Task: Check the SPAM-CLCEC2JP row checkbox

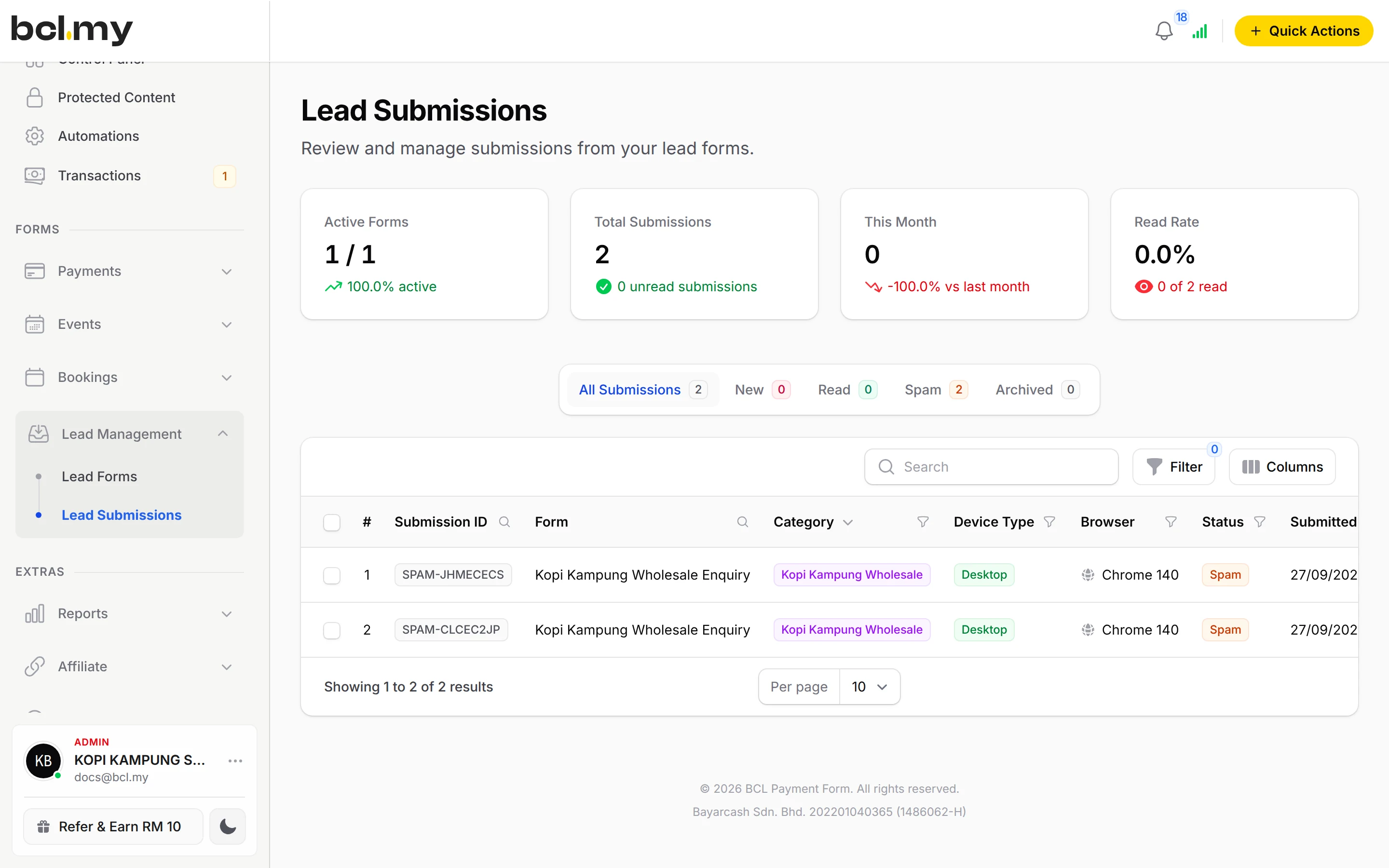Action: [x=332, y=630]
